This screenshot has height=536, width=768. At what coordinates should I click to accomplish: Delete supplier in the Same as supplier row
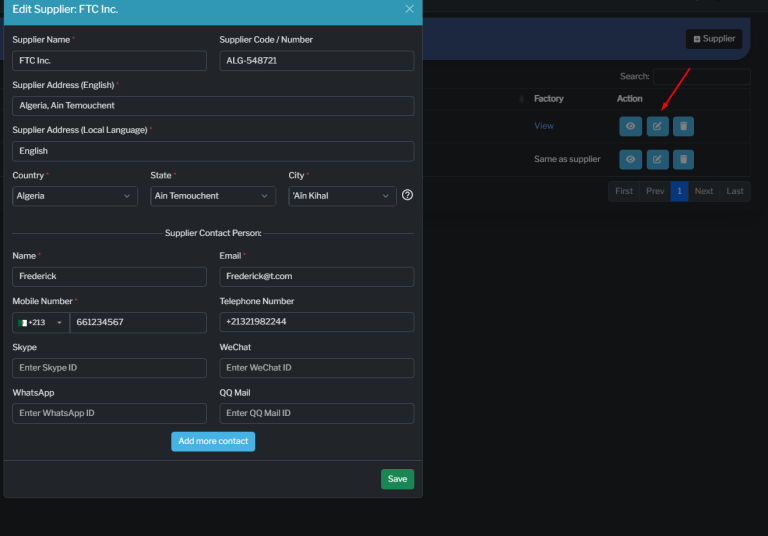683,159
